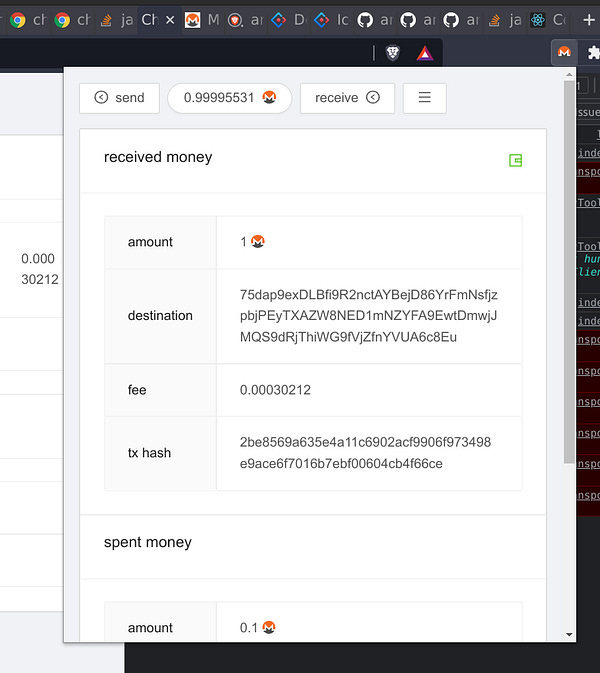Click the Brave rewards triangle icon

425,53
